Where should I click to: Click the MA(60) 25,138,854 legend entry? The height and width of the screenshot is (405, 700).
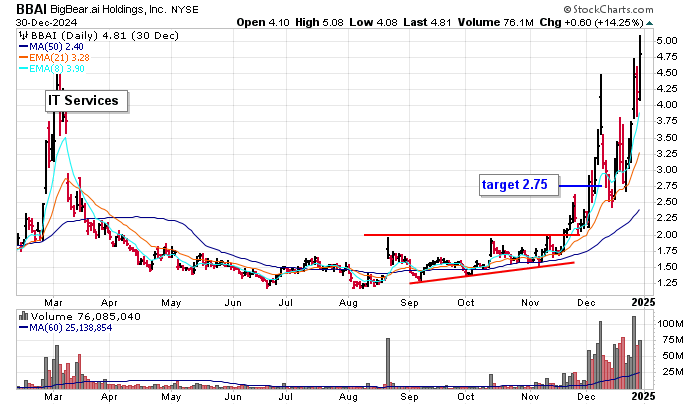pyautogui.click(x=65, y=328)
